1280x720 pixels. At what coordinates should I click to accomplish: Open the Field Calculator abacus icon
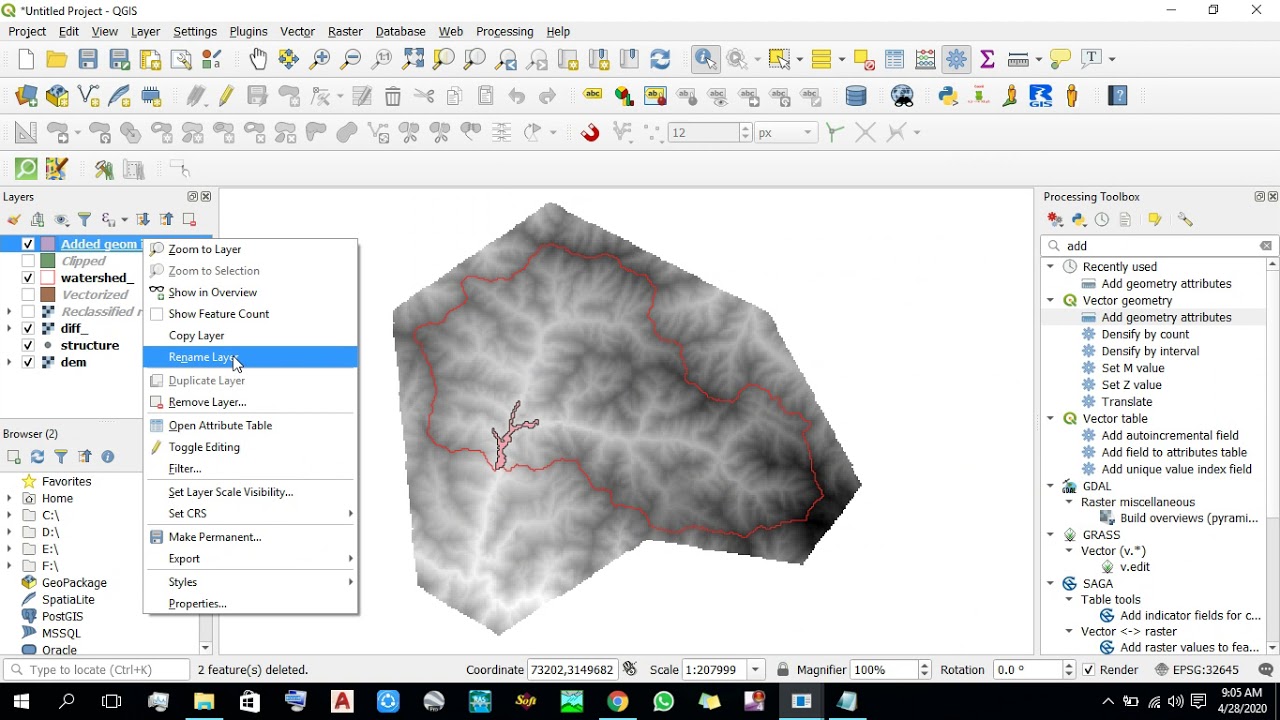click(x=926, y=59)
